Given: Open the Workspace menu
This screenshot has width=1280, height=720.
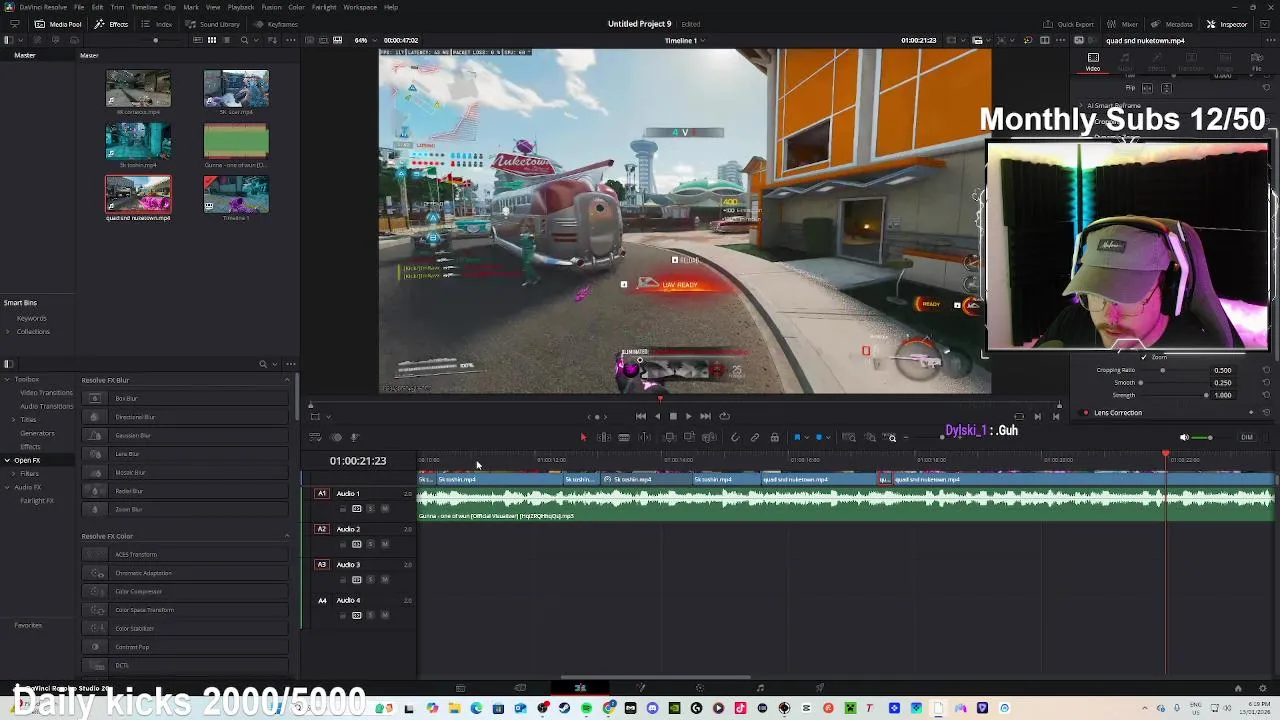Looking at the screenshot, I should [x=360, y=7].
